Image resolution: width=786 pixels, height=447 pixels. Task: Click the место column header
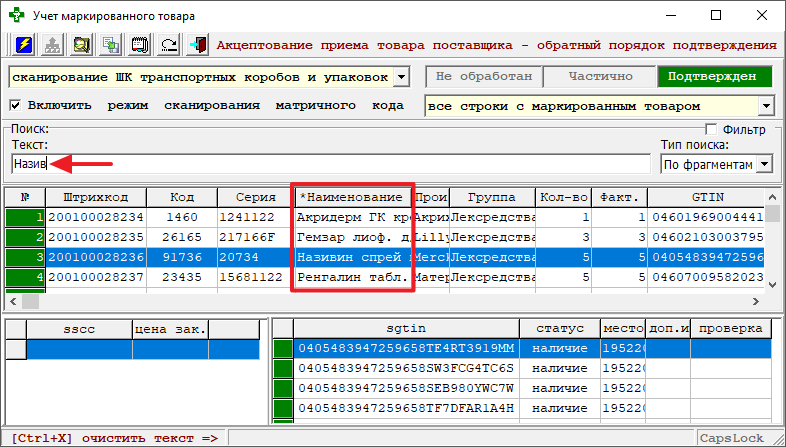coord(623,329)
